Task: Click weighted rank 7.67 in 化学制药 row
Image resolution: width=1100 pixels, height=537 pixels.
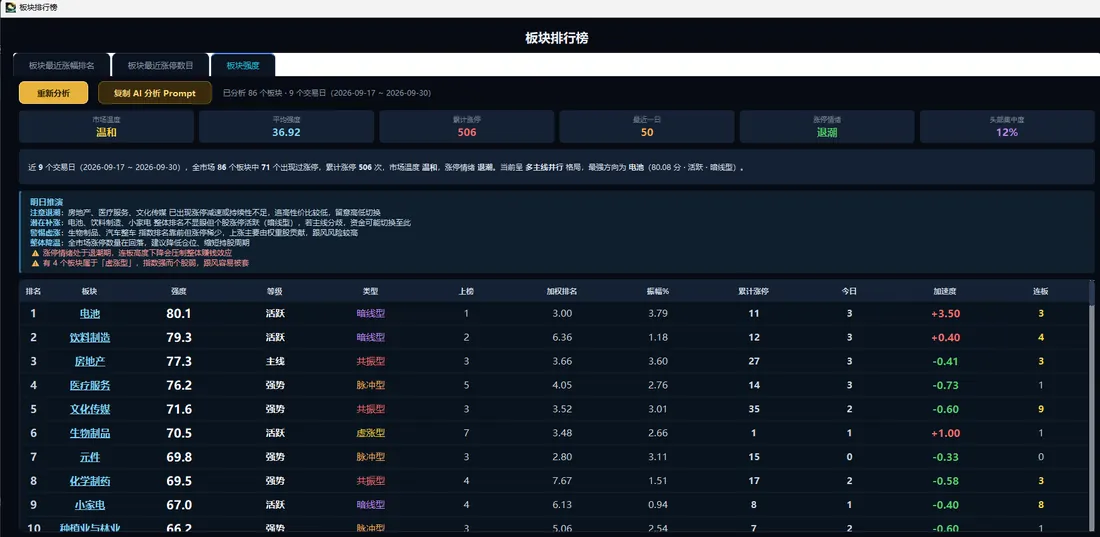Action: (562, 481)
